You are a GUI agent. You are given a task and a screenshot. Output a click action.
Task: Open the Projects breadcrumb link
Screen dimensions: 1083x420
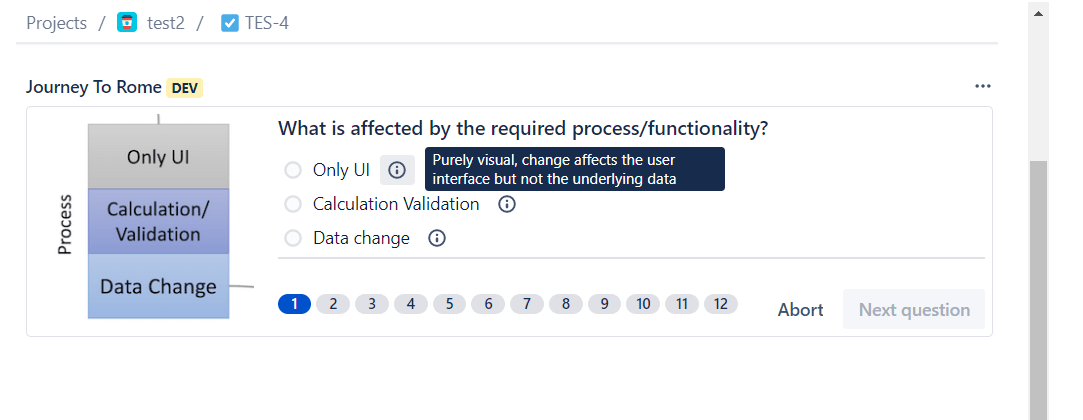click(x=57, y=22)
